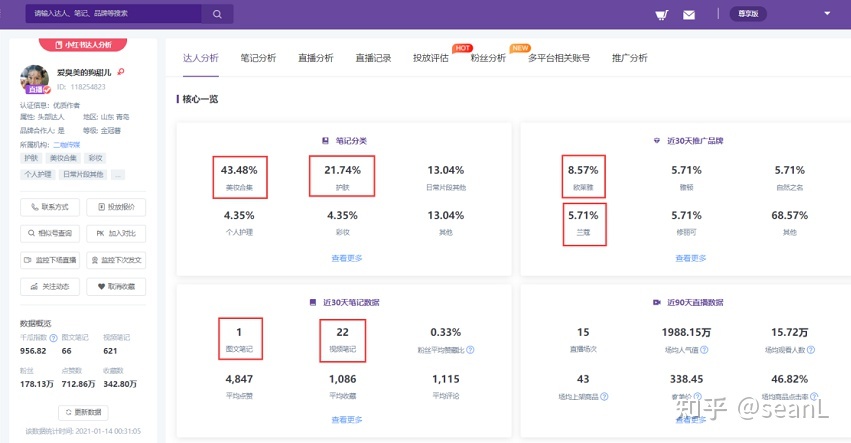851x443 pixels.
Task: Focus the top search input field
Action: pos(113,14)
